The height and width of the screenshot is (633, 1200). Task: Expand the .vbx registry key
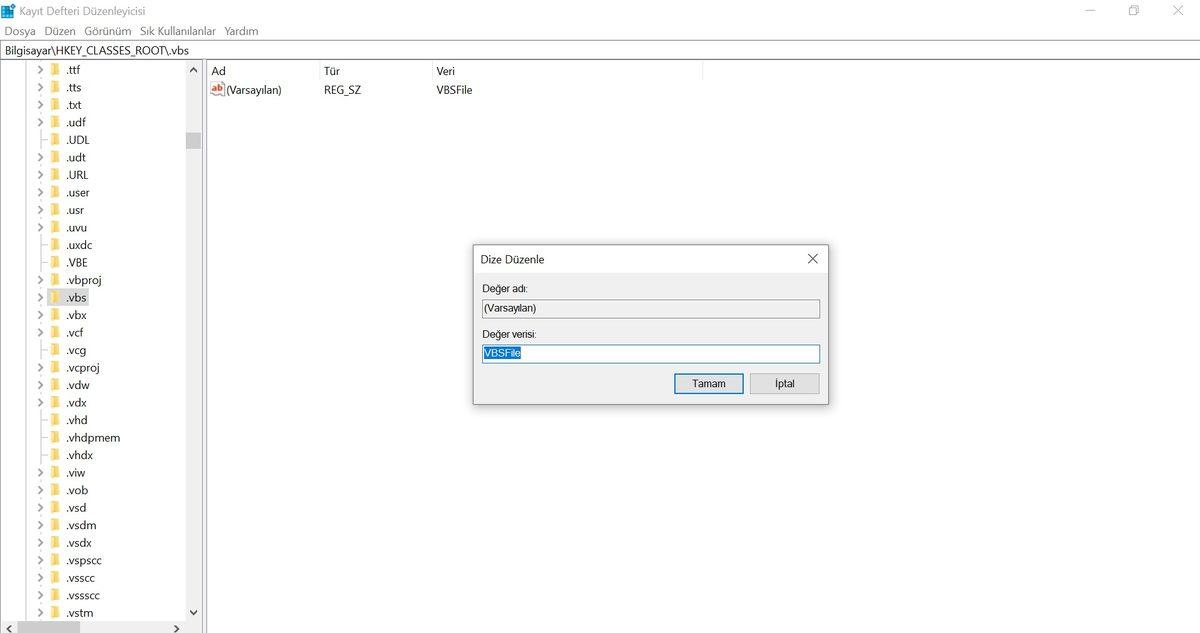point(40,314)
